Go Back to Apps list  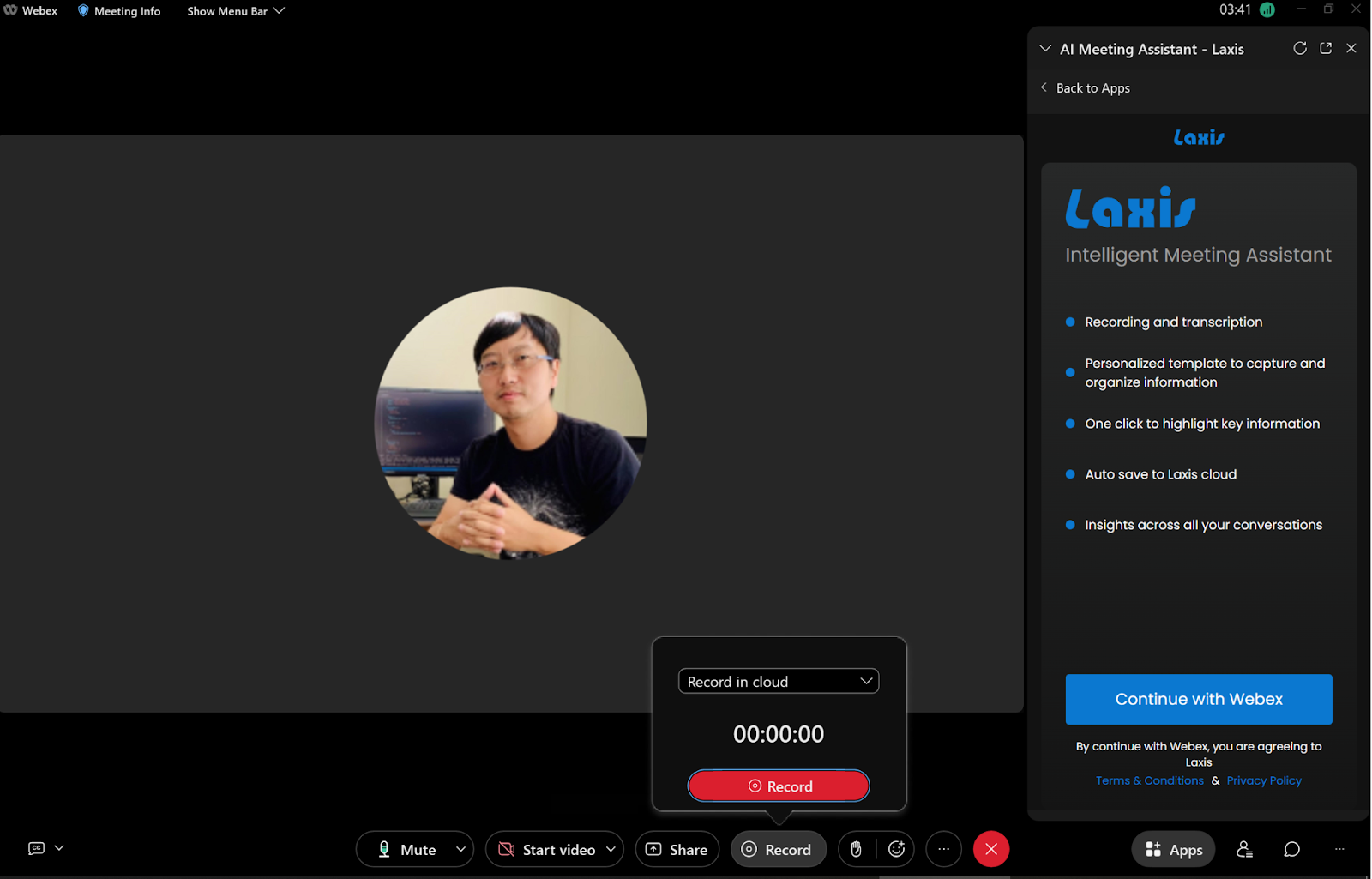tap(1085, 88)
